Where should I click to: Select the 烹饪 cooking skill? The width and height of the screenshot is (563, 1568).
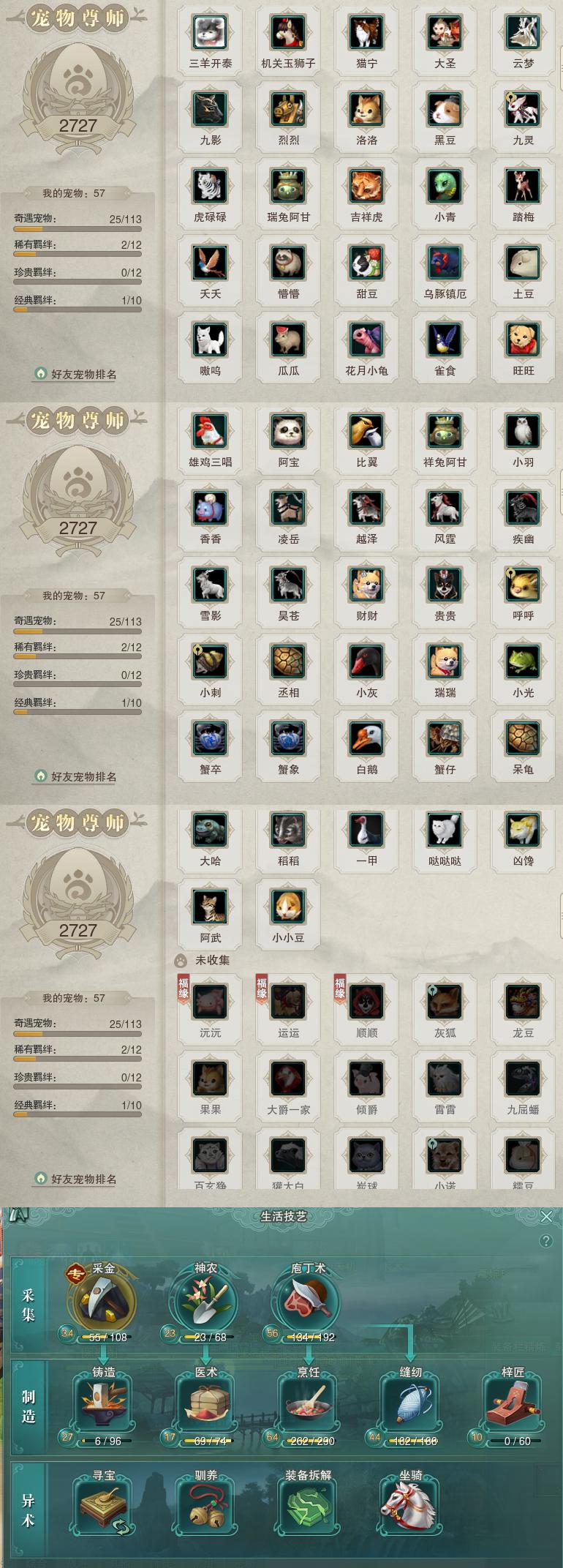tap(308, 1403)
